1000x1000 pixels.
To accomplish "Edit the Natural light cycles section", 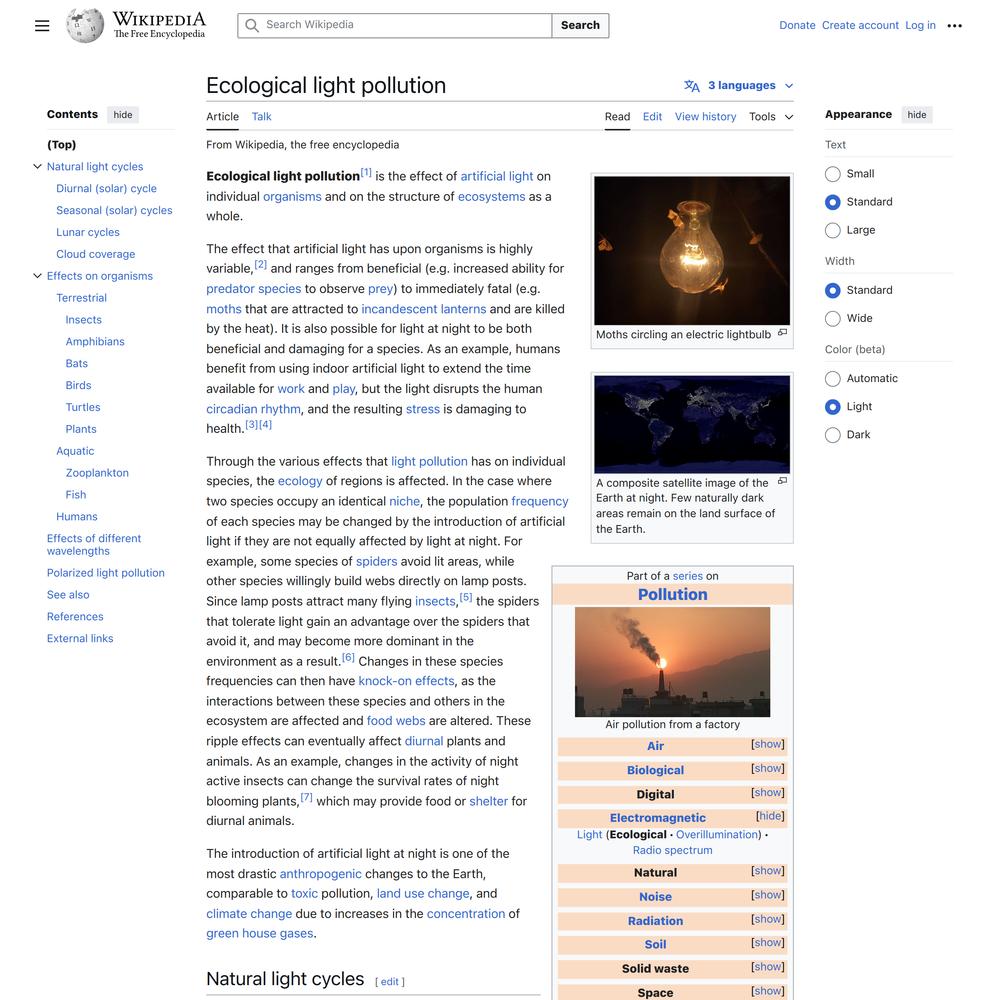I will click(x=390, y=982).
